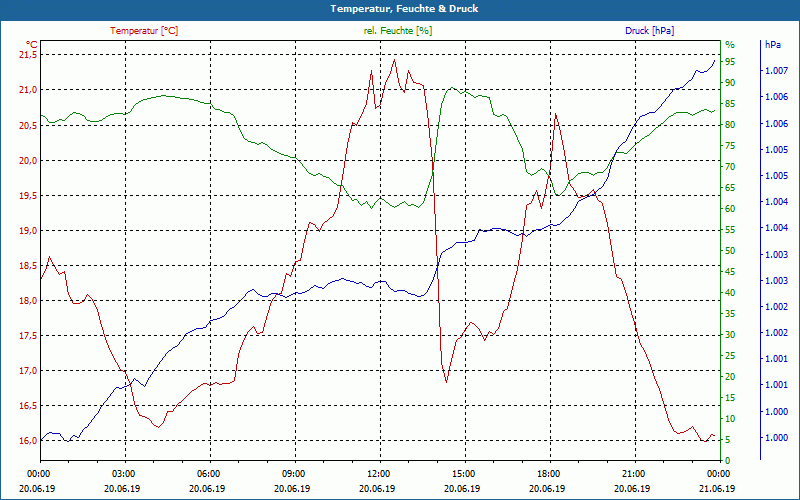Pick the '16,5' temperature axis value
This screenshot has width=800, height=500.
28,406
